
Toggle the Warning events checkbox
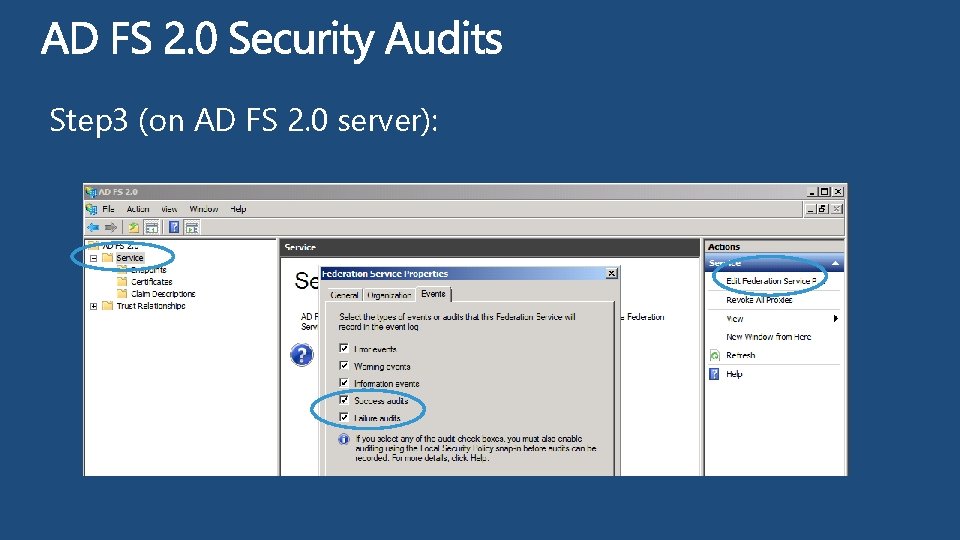344,366
